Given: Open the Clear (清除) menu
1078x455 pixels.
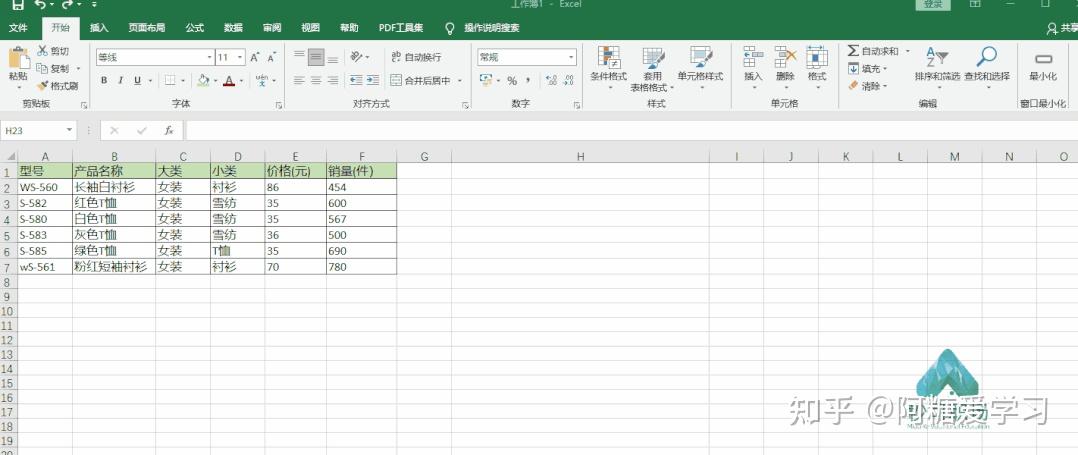Looking at the screenshot, I should 868,86.
